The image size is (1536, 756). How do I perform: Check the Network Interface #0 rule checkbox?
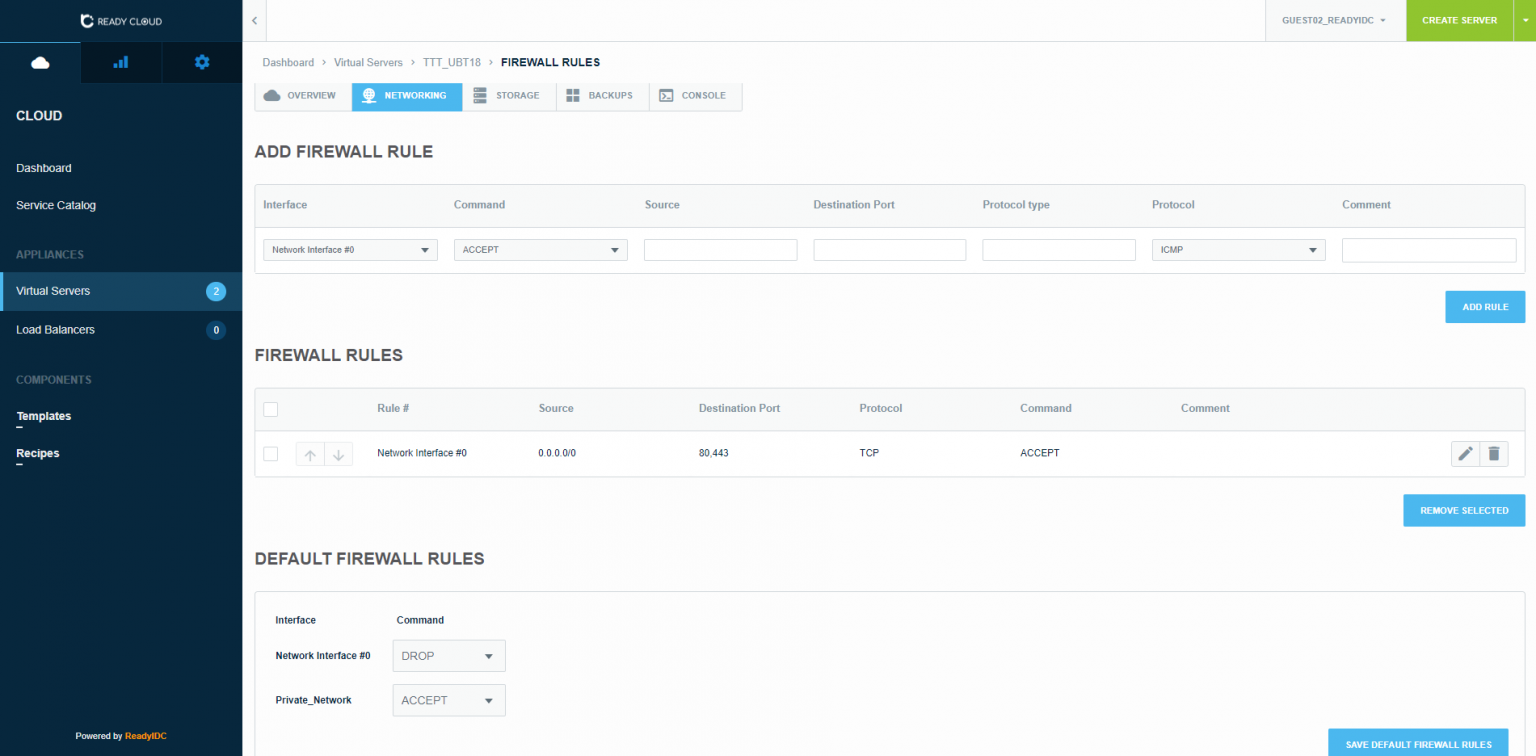(270, 454)
